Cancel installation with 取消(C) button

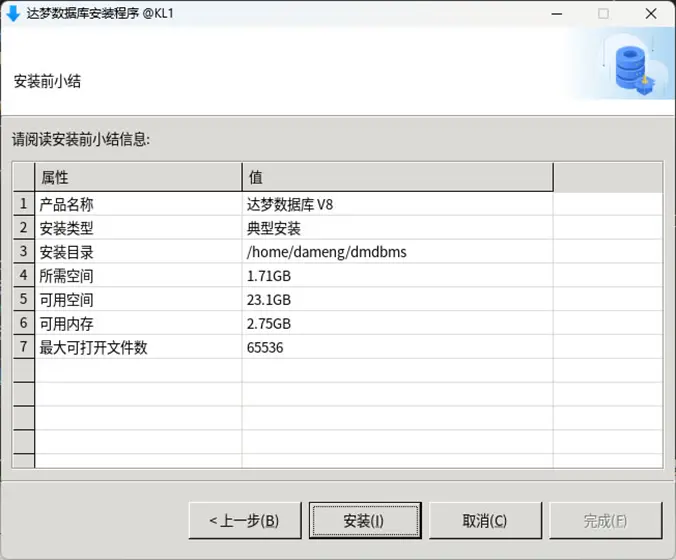tap(485, 520)
